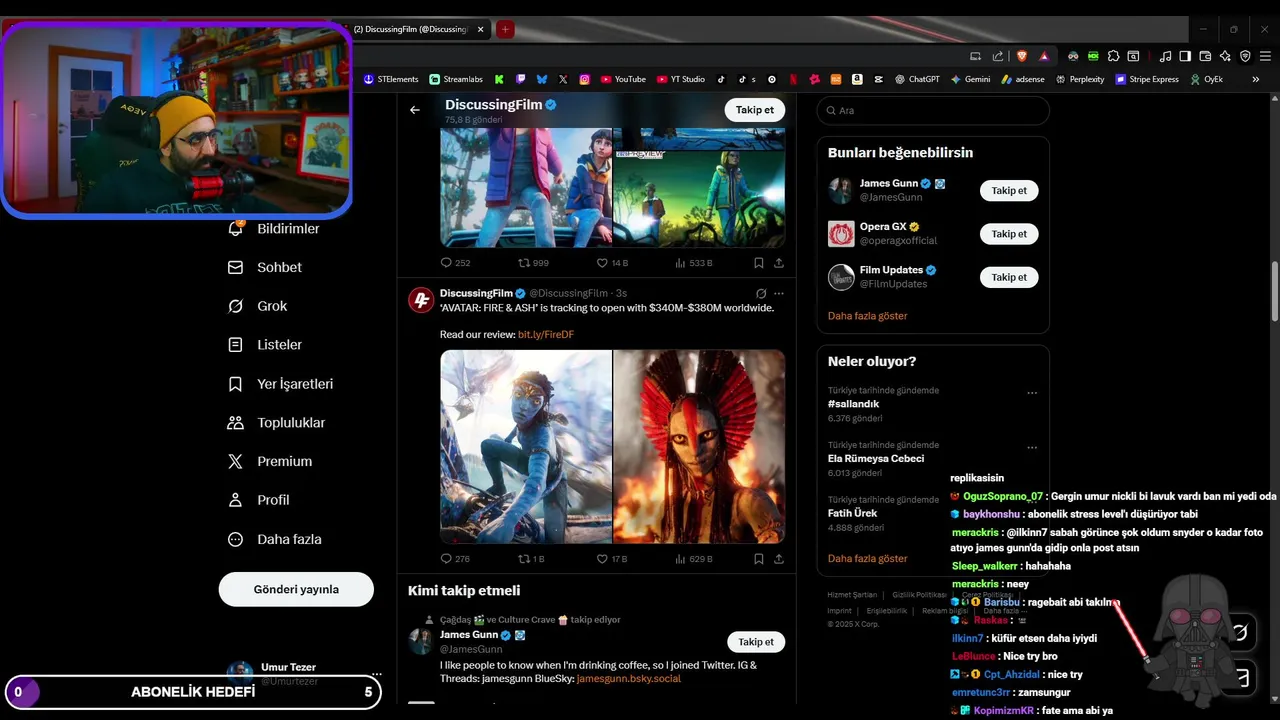The height and width of the screenshot is (720, 1280).
Task: Open the bit.ly/FireDF review link
Action: click(x=546, y=334)
